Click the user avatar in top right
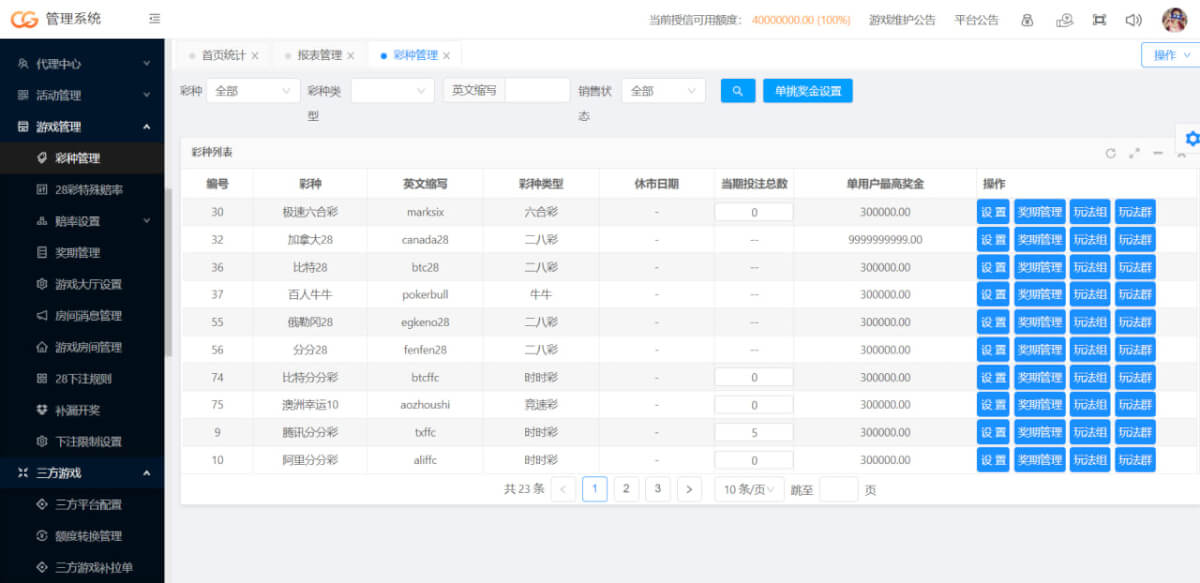The height and width of the screenshot is (583, 1200). click(x=1174, y=20)
